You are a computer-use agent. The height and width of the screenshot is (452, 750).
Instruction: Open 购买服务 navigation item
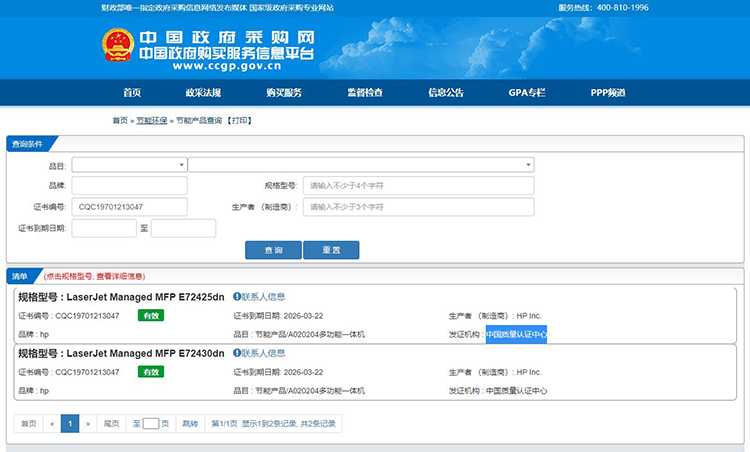coord(284,92)
